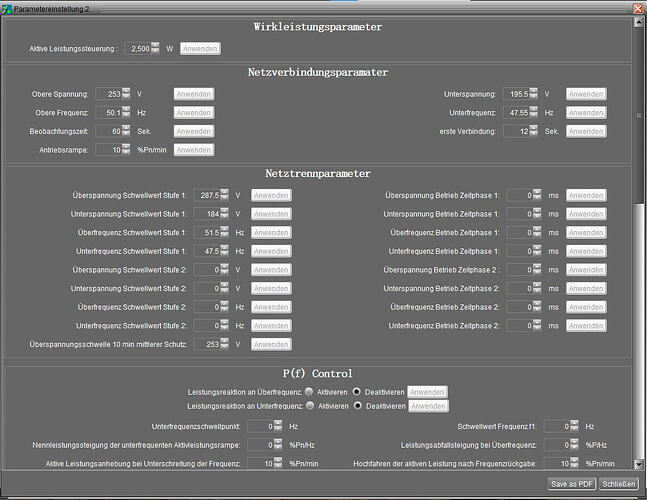
Task: Focus the Unterfrequenz Betrieb Zeitphase 2 field
Action: tap(520, 325)
